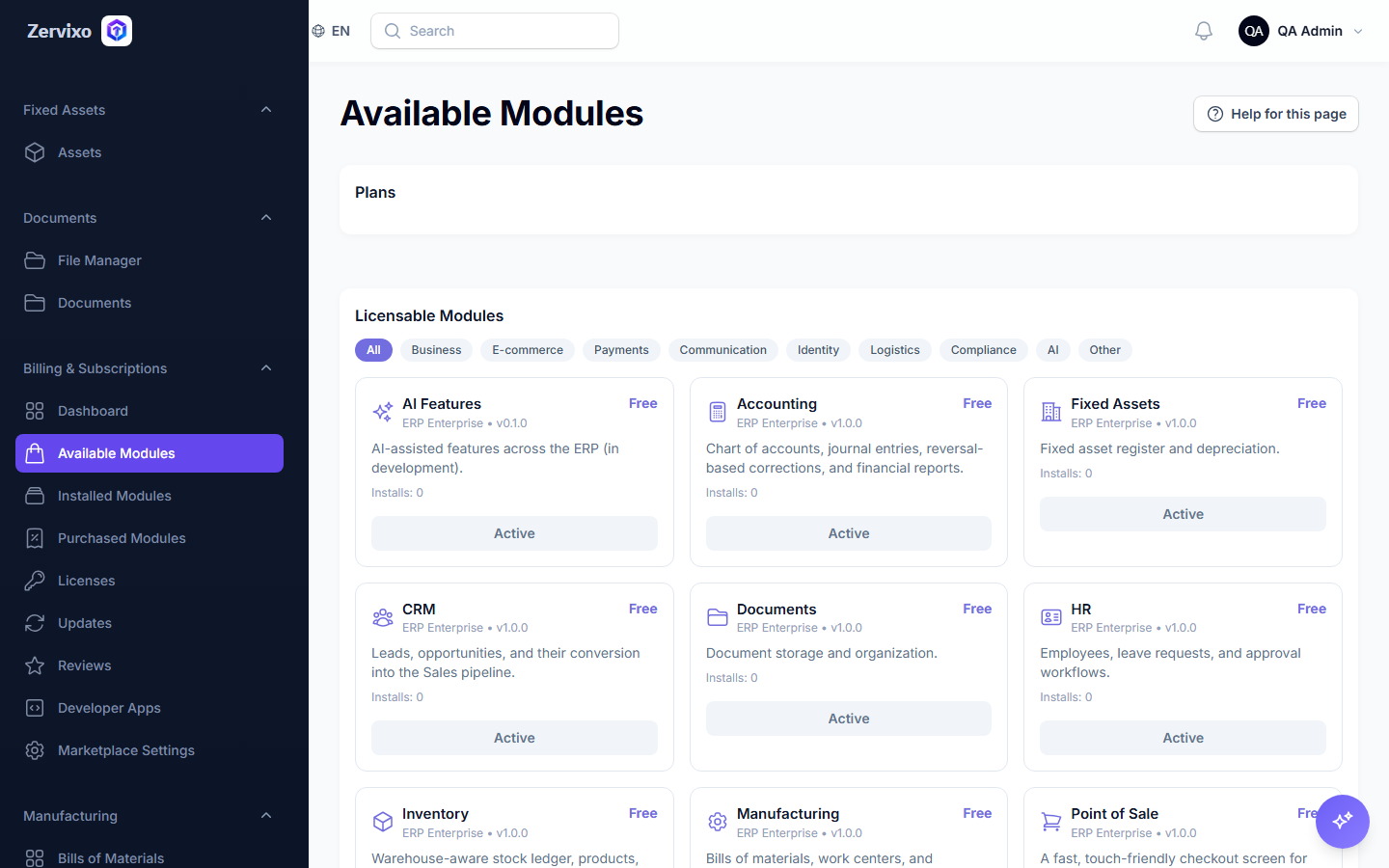
Task: Click the Inventory box icon on card
Action: [x=383, y=822]
